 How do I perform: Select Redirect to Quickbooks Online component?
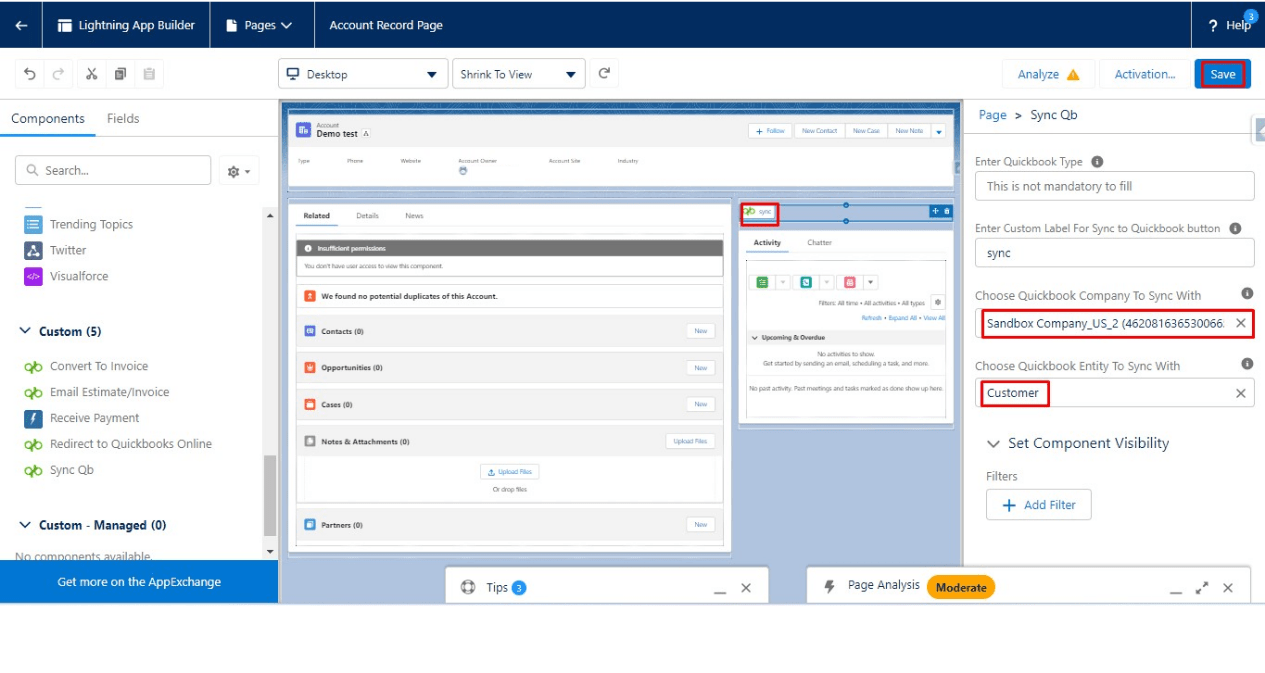point(118,444)
